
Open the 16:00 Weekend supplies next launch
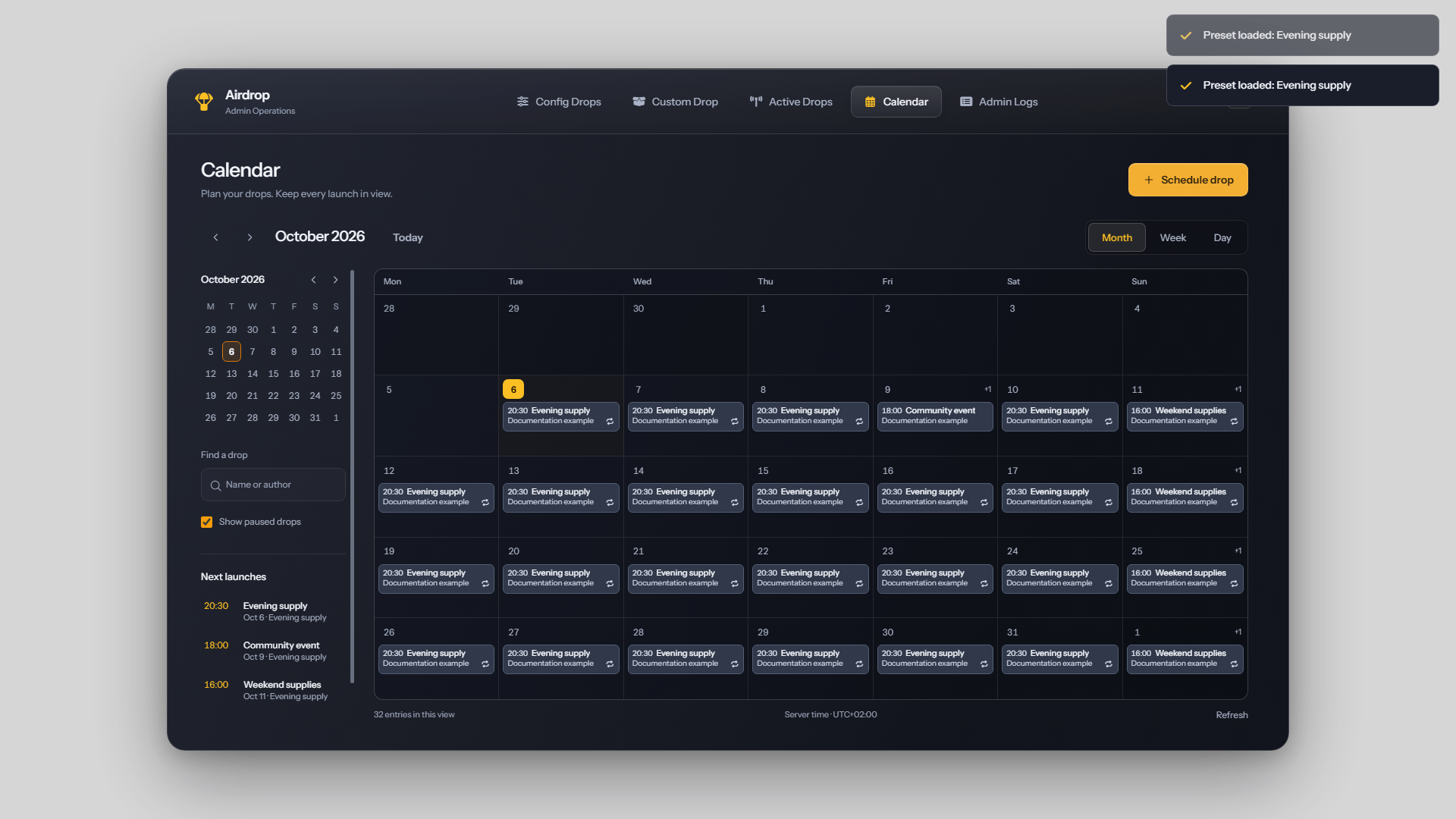pos(273,690)
